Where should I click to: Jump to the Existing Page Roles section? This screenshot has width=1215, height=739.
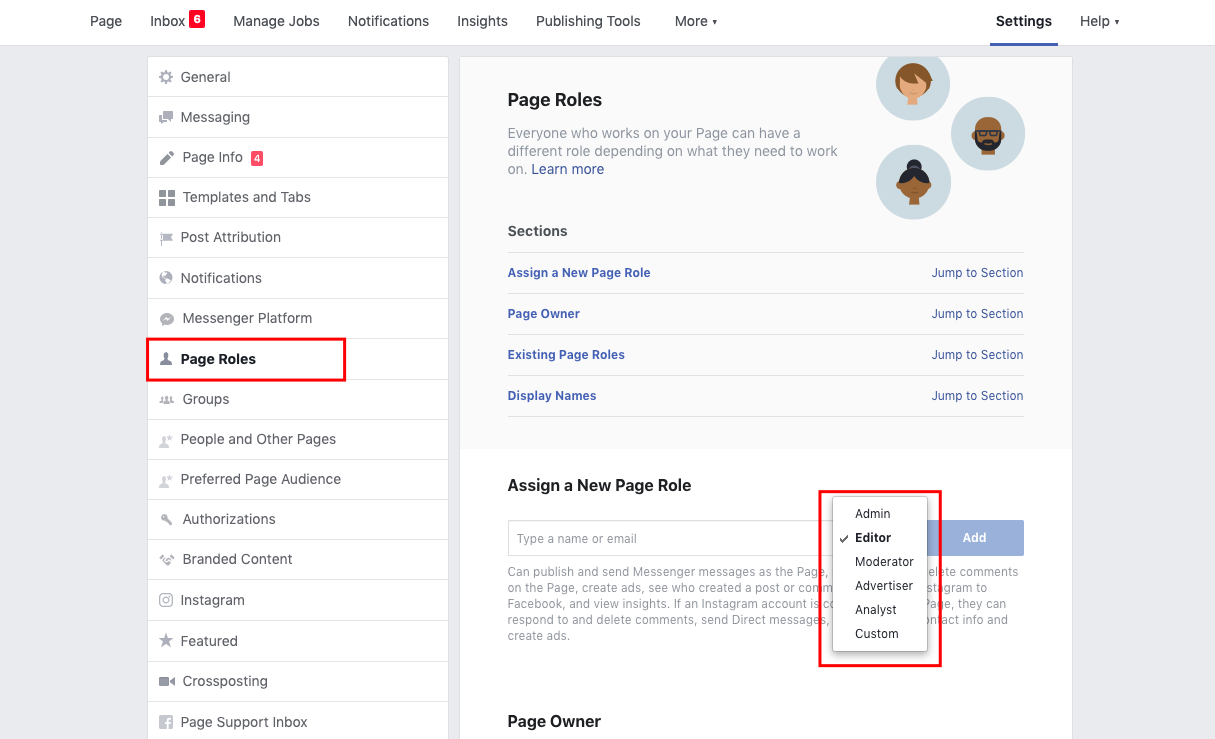click(977, 355)
